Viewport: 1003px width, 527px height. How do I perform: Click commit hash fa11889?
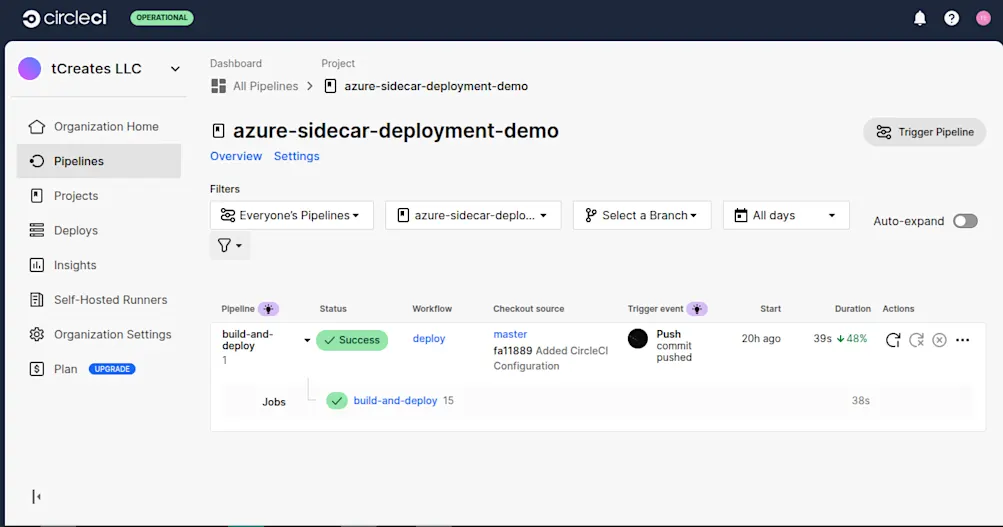click(512, 350)
